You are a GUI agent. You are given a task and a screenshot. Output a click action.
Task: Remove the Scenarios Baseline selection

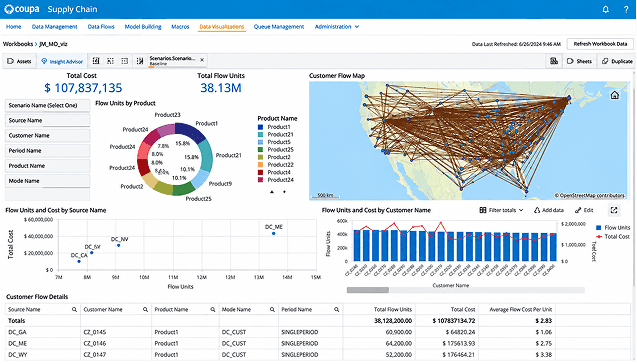coord(202,60)
